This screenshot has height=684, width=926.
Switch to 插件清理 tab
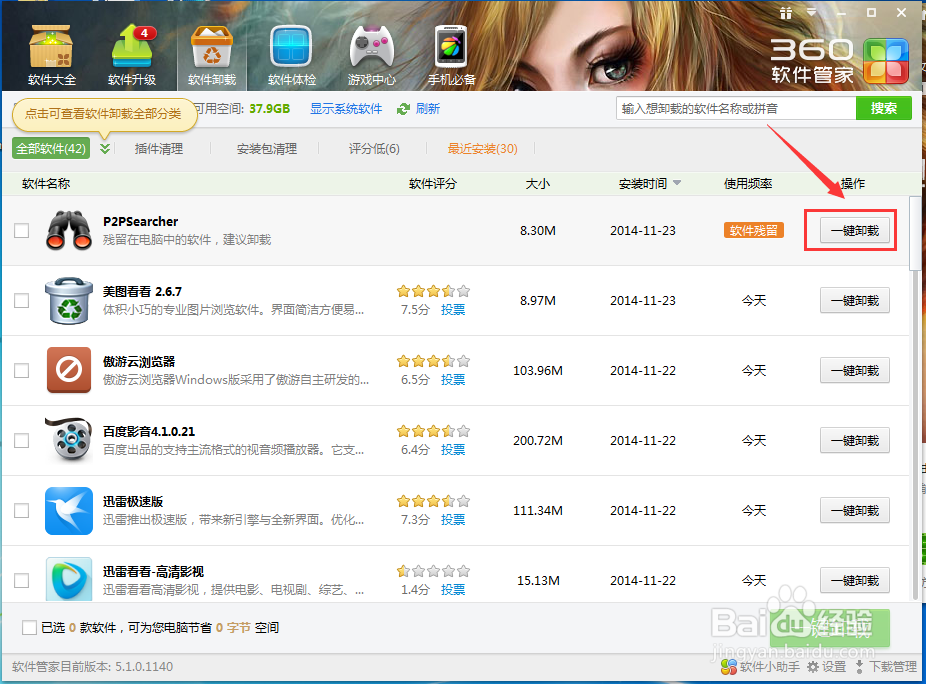[159, 149]
